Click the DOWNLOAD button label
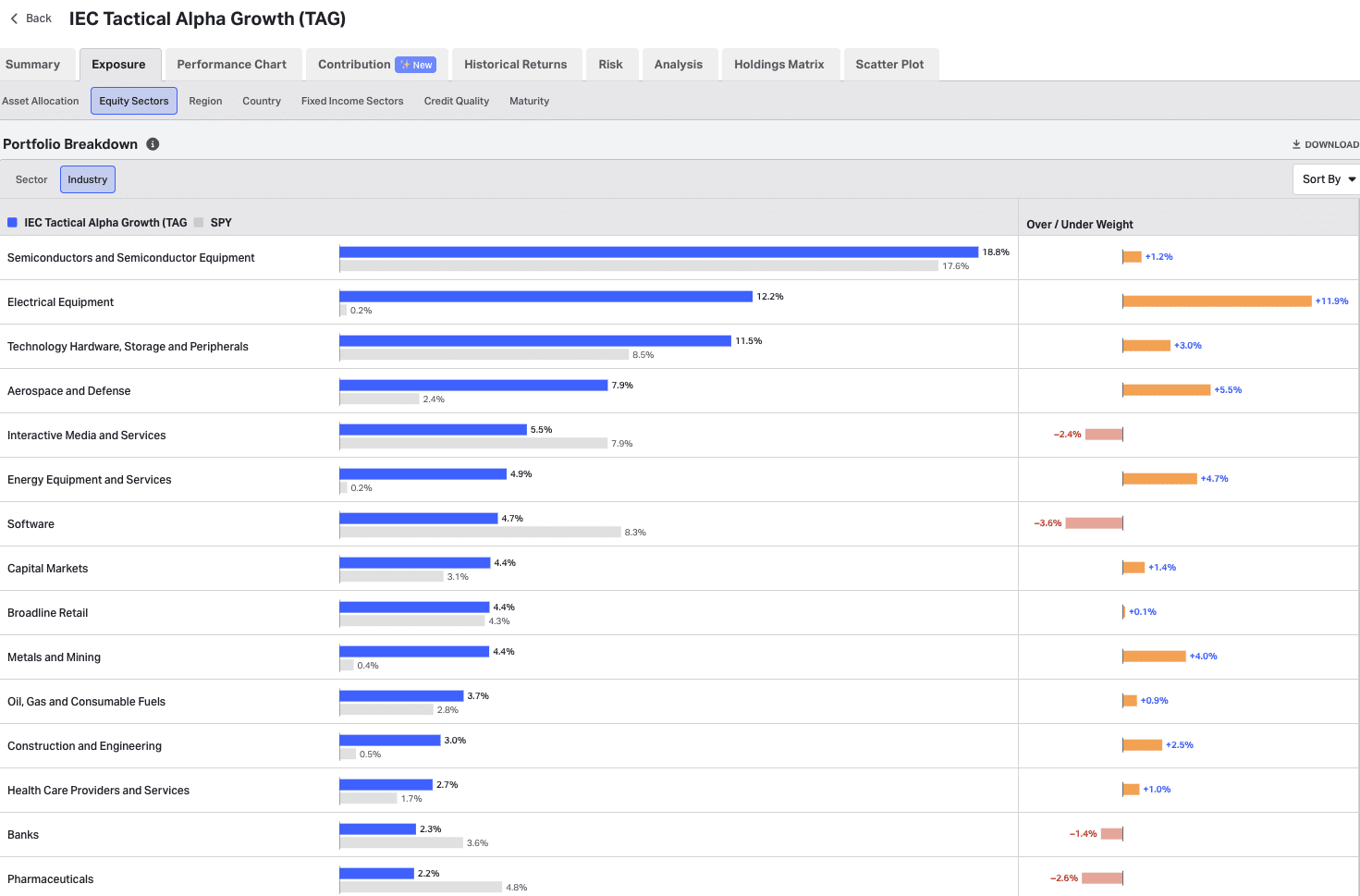The width and height of the screenshot is (1360, 896). pyautogui.click(x=1331, y=144)
